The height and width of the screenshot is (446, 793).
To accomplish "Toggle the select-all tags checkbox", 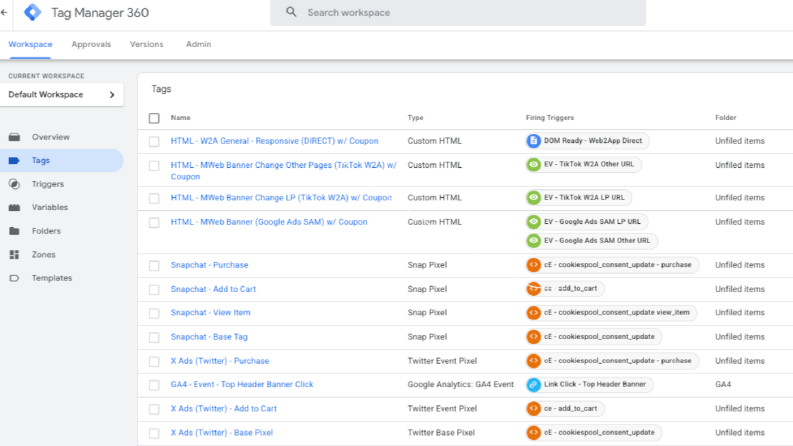I will (154, 118).
